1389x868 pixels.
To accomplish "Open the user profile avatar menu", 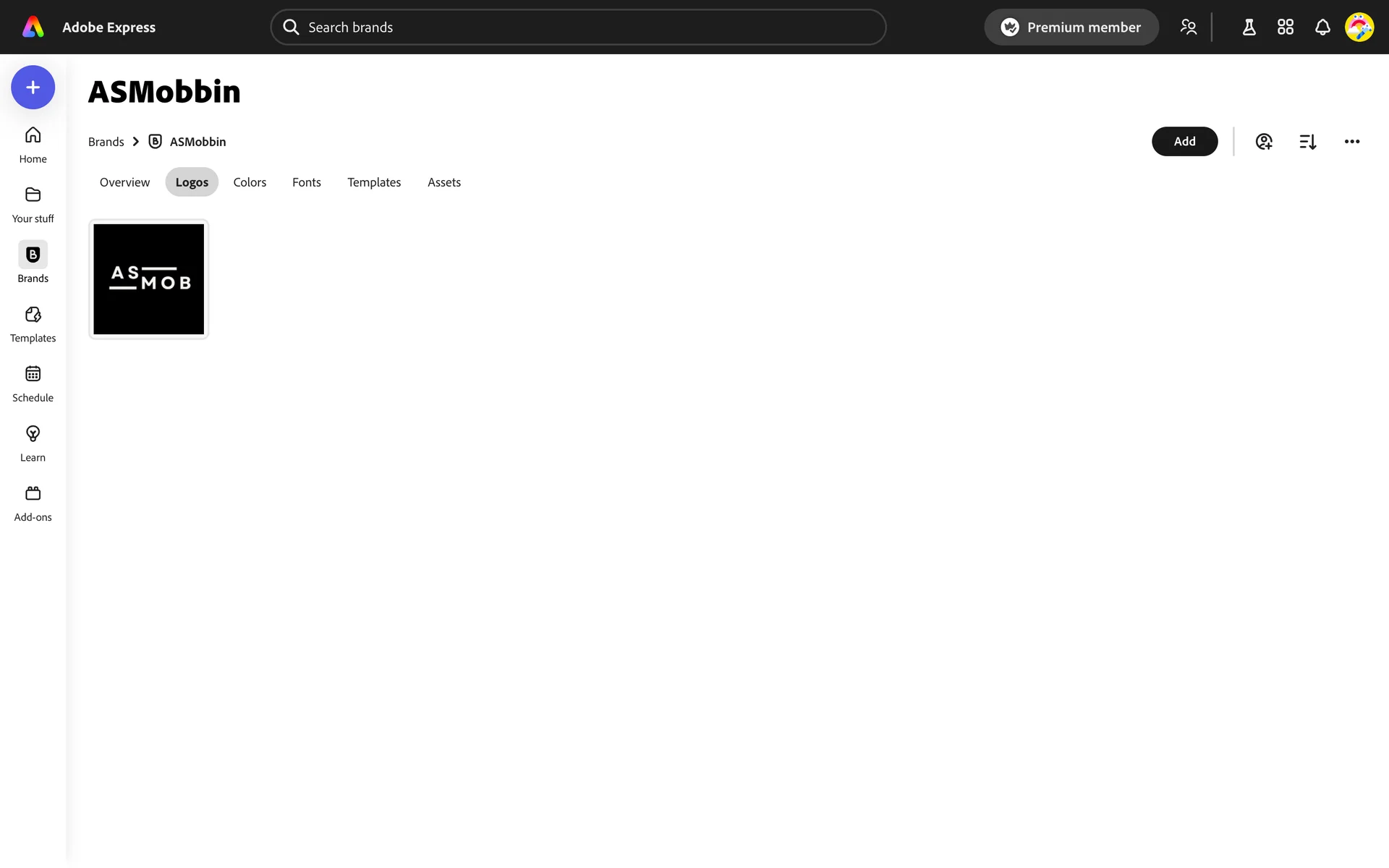I will coord(1359,27).
